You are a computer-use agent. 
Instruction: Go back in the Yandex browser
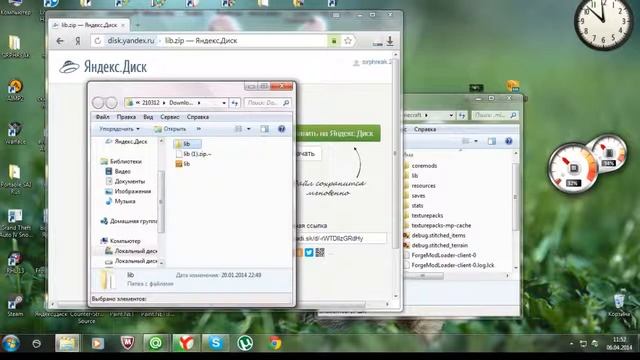(x=60, y=41)
